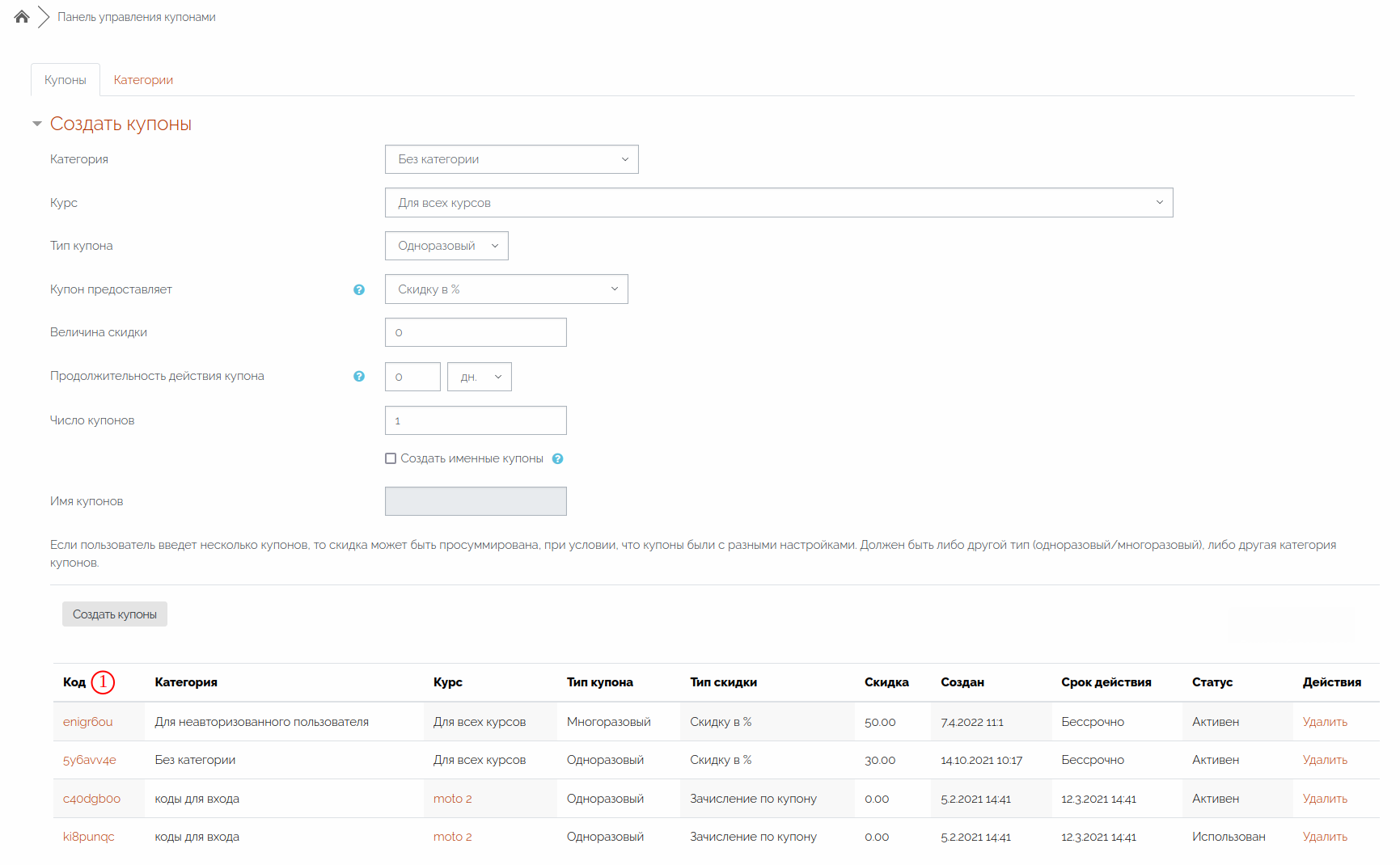This screenshot has height=865, width=1400.
Task: Open 'moto 2' course link for ki8punqc
Action: (x=452, y=837)
